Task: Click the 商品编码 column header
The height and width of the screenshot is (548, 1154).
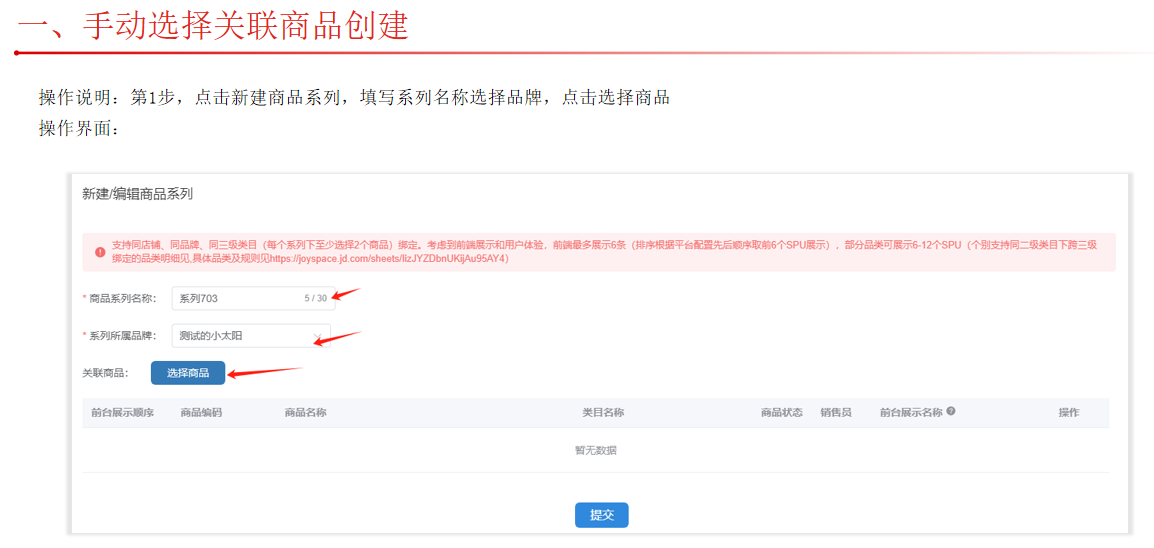Action: 201,412
